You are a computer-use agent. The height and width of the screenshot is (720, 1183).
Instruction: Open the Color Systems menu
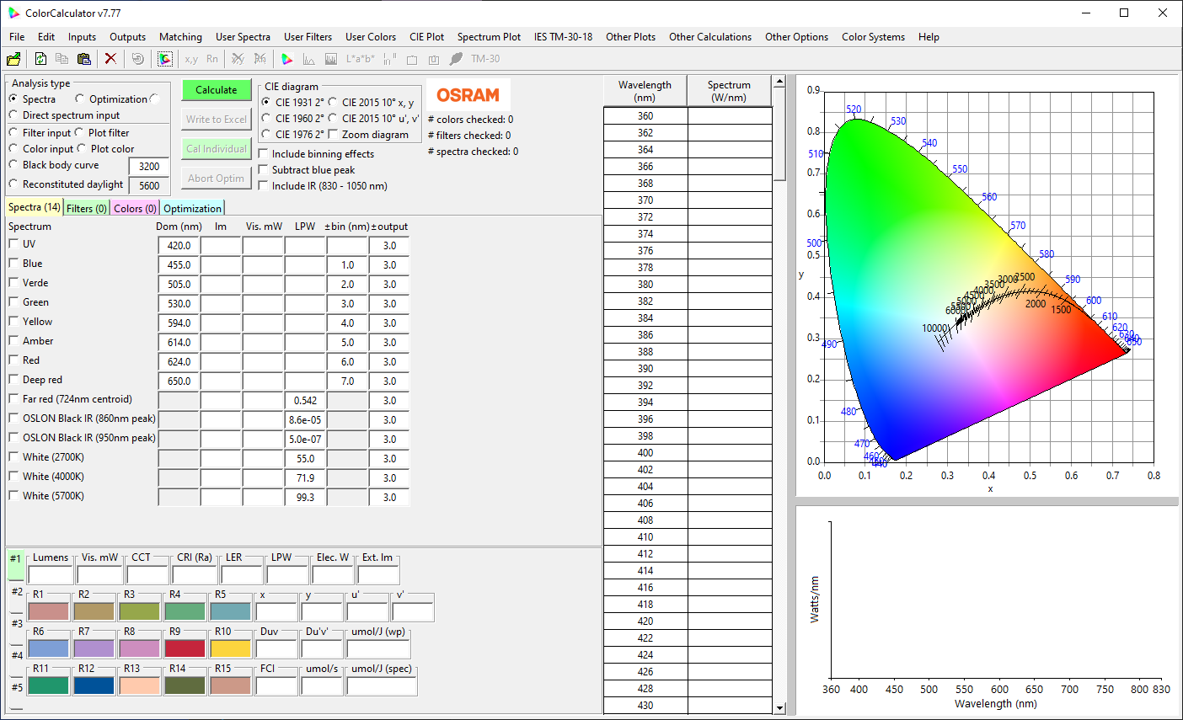(x=872, y=37)
